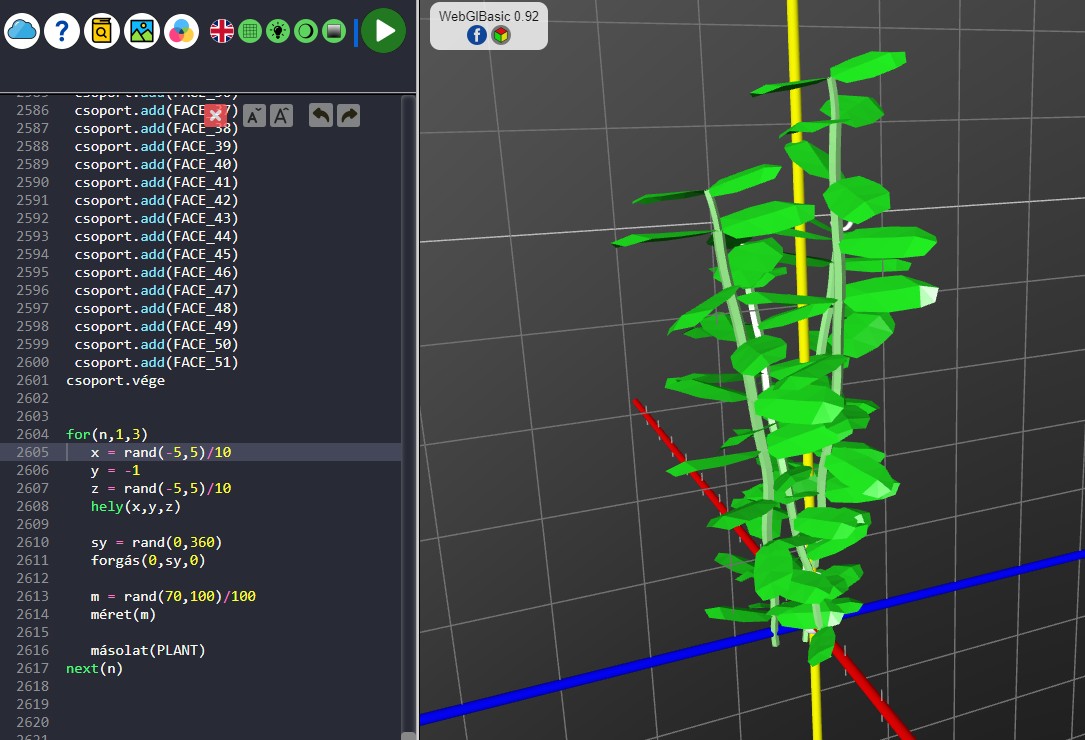Redo the last code edit
The image size is (1085, 740).
coord(348,115)
